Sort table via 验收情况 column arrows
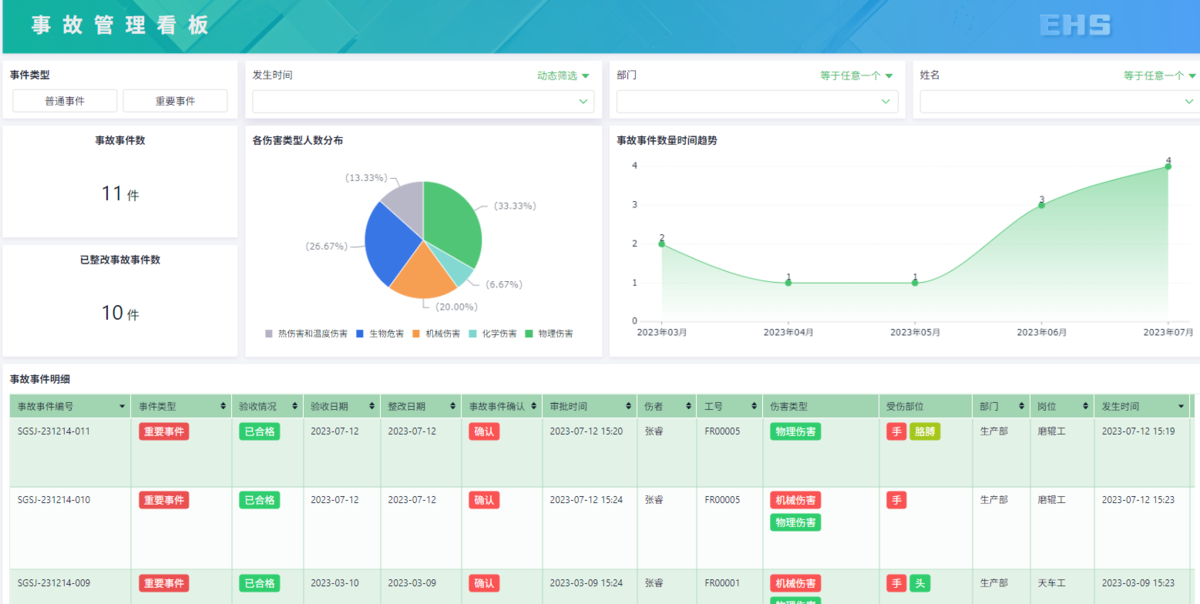This screenshot has height=604, width=1200. (295, 407)
